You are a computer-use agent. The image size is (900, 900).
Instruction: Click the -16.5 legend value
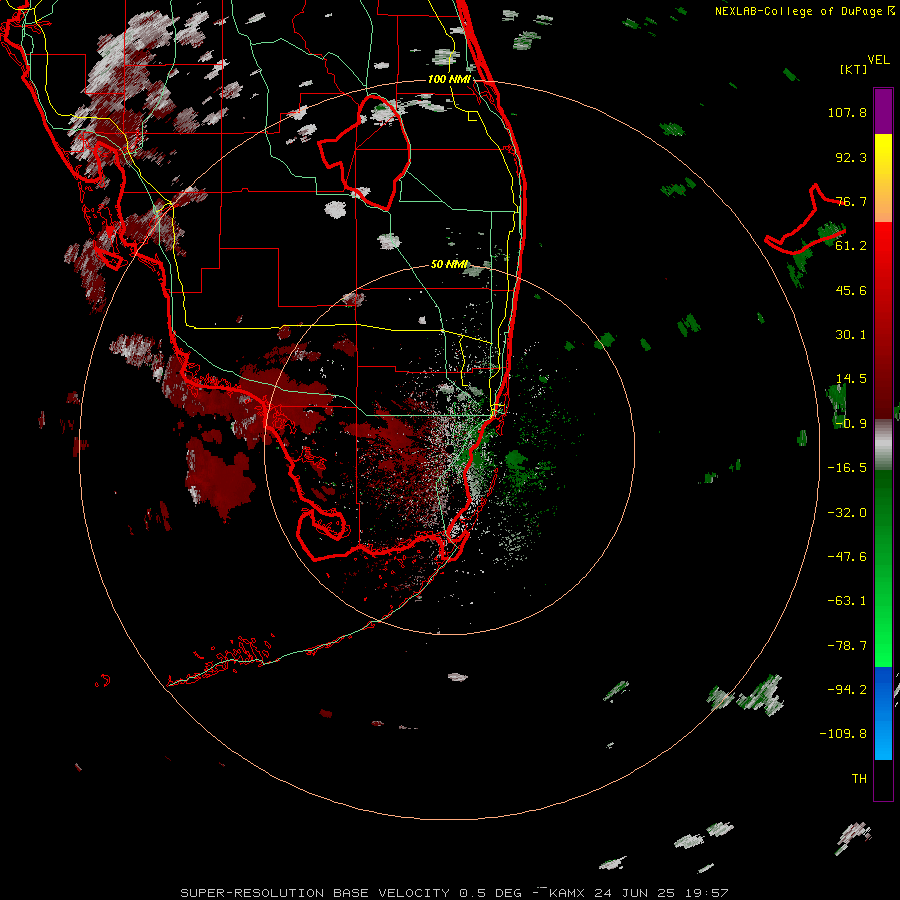(x=847, y=468)
